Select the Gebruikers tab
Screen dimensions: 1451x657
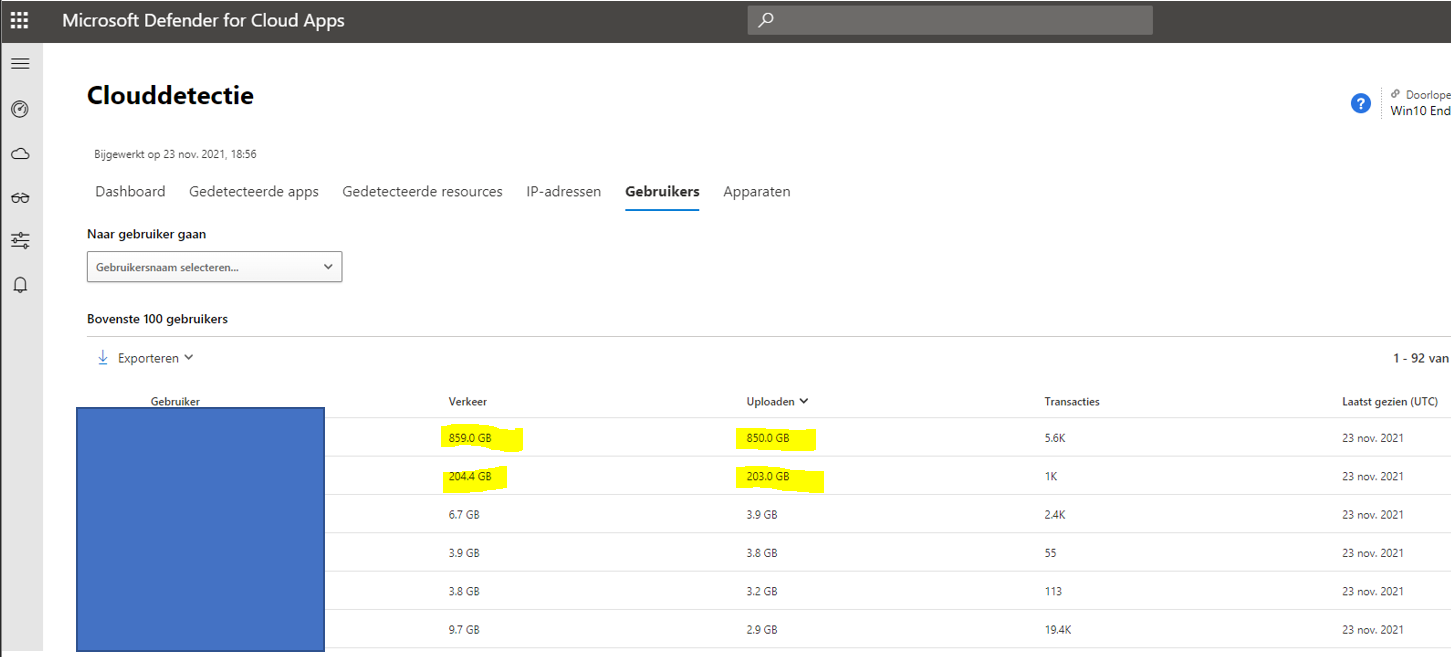tap(662, 191)
